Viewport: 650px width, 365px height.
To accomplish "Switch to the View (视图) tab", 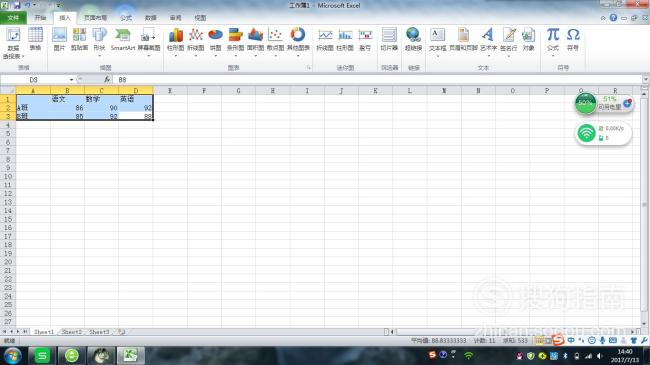I will (x=200, y=18).
